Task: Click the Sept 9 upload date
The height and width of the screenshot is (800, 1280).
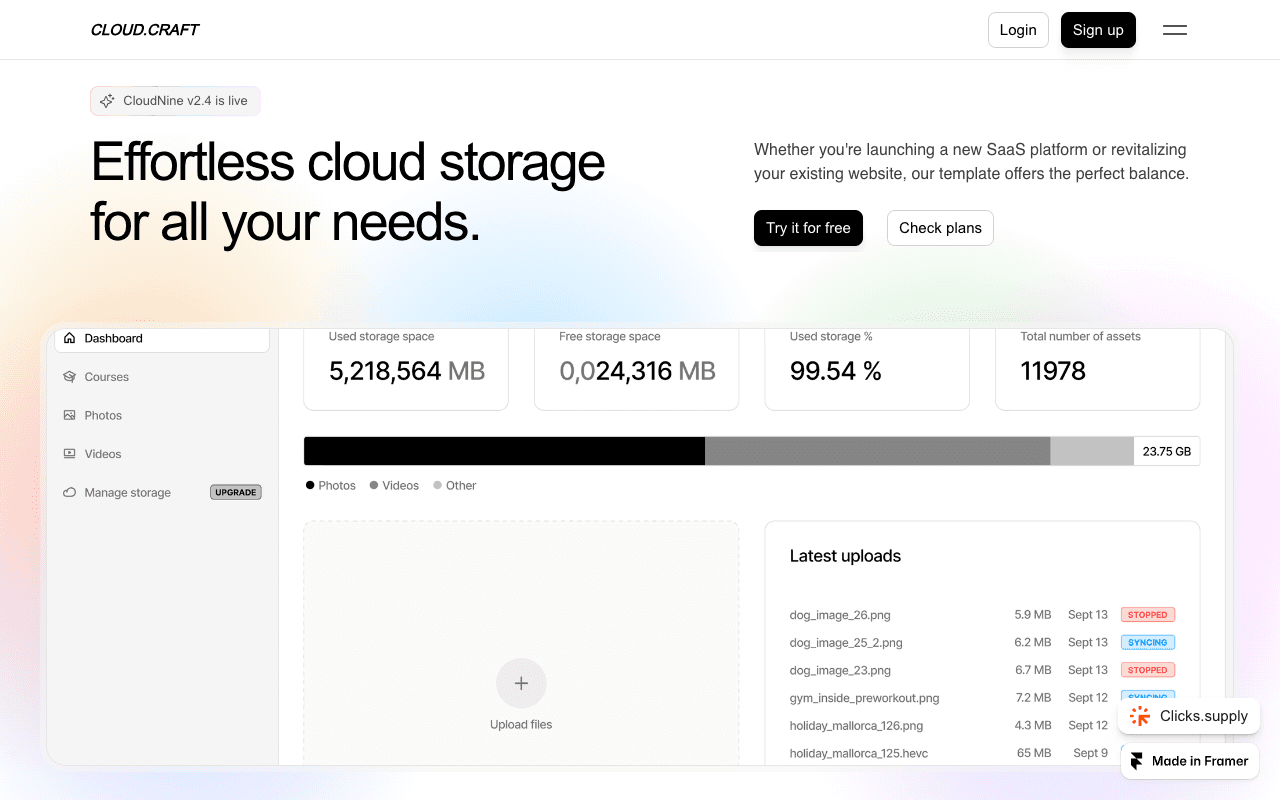Action: (x=1090, y=753)
